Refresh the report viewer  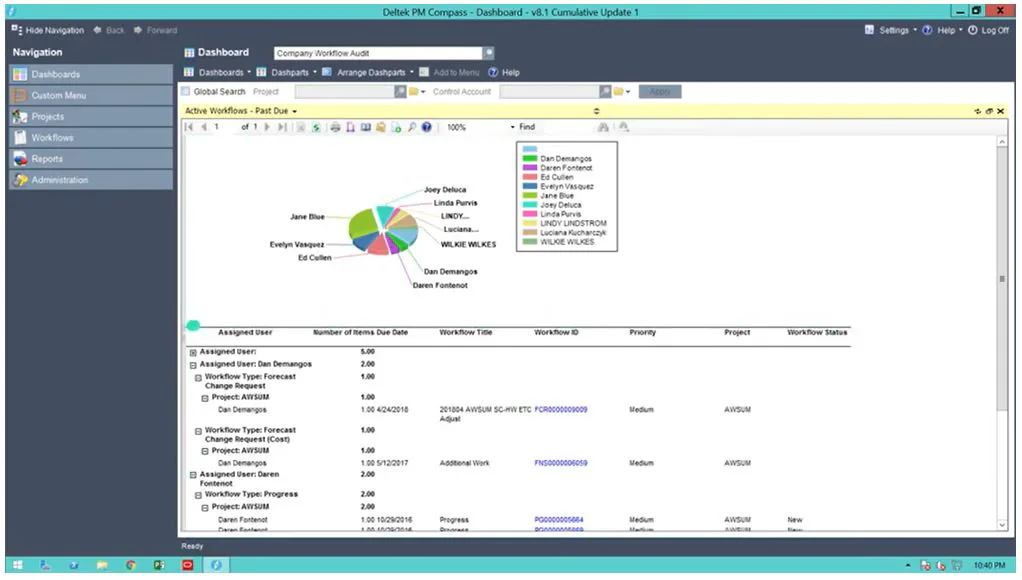tap(316, 127)
